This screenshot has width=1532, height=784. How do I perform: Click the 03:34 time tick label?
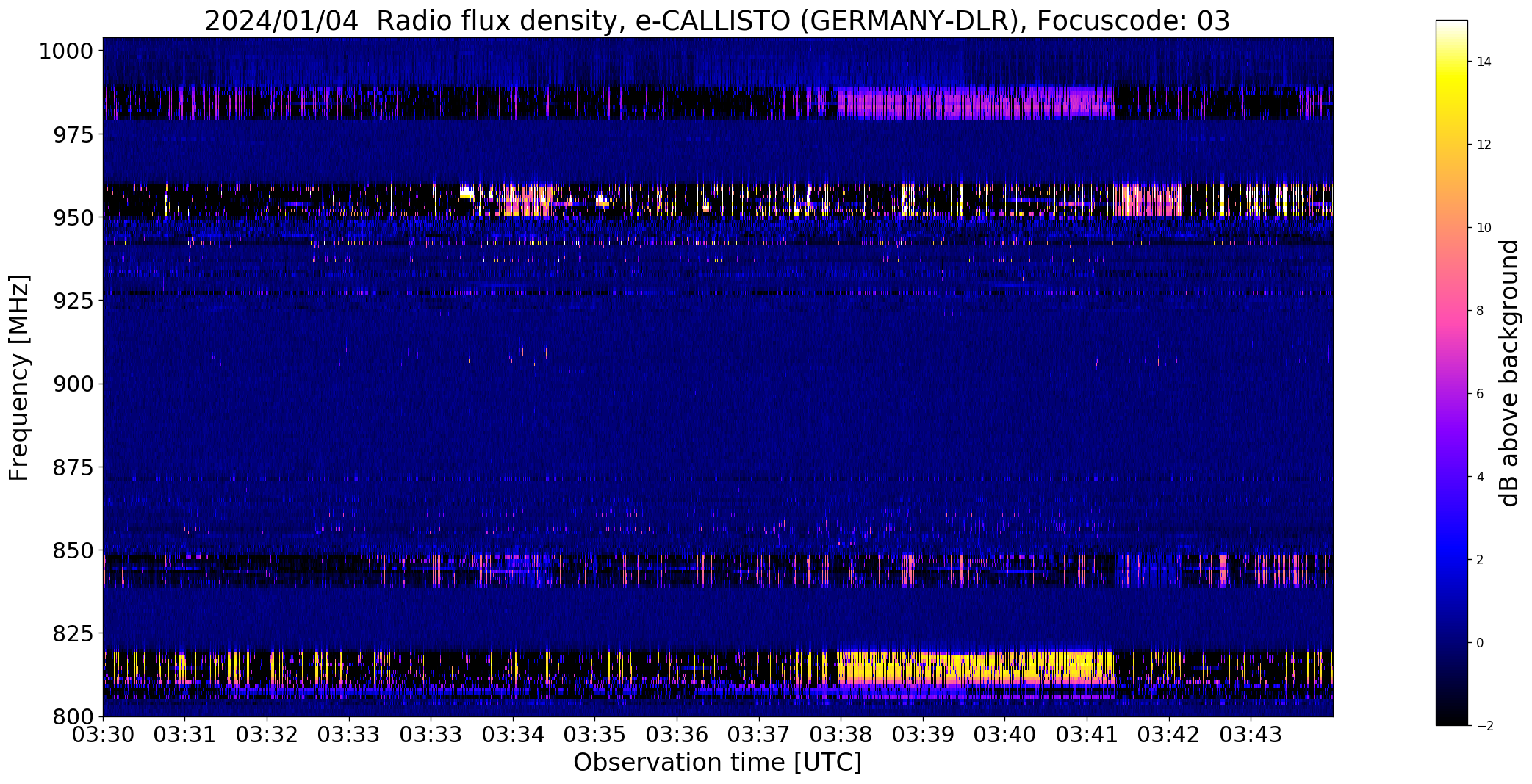coord(513,734)
